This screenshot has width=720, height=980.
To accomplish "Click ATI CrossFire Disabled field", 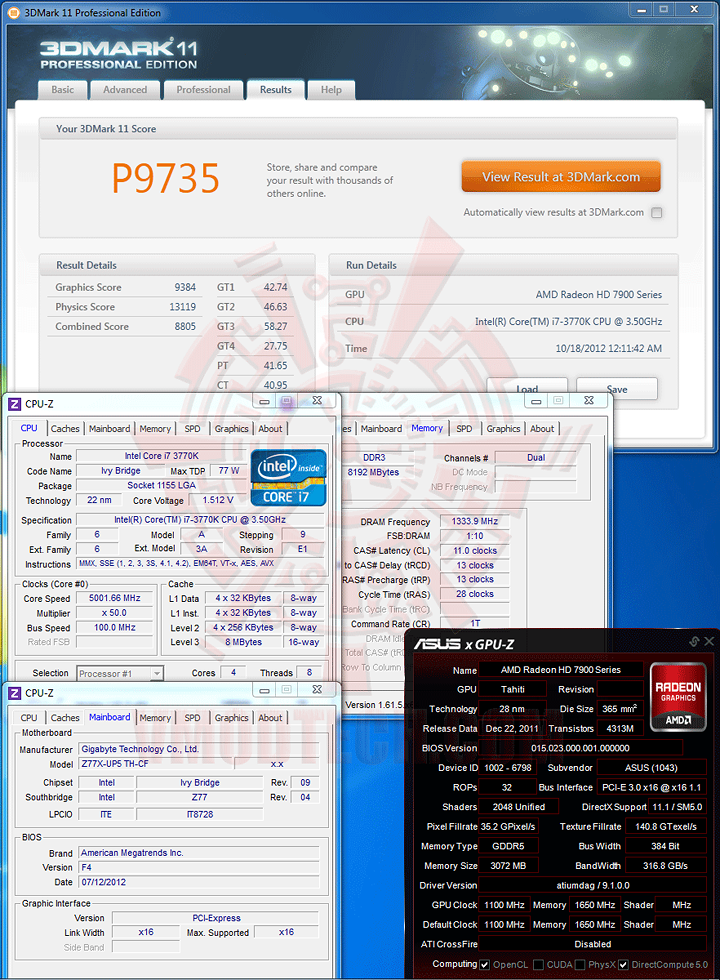I will coord(593,944).
